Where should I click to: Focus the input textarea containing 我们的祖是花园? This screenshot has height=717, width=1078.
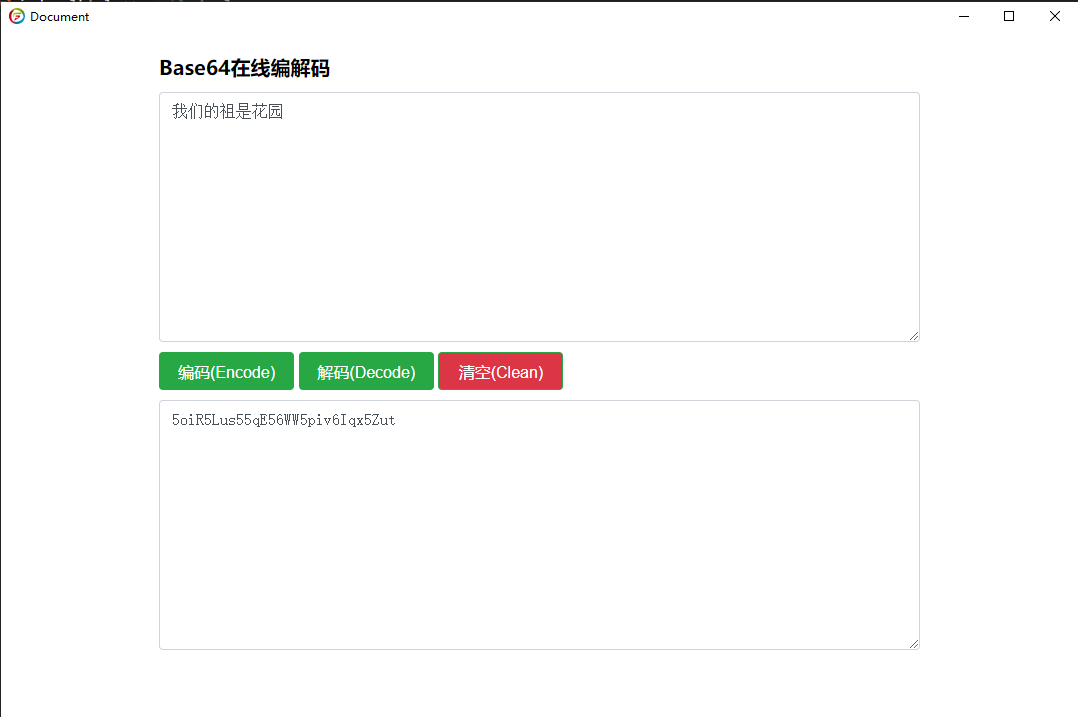click(x=539, y=217)
